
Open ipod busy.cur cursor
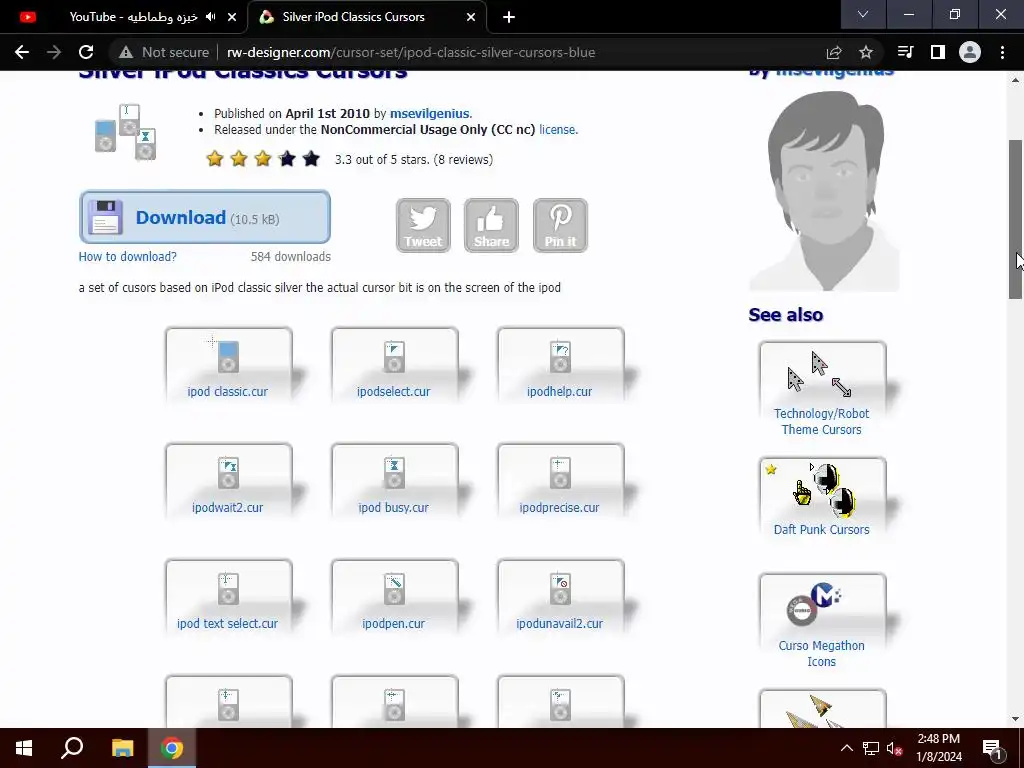(x=394, y=481)
